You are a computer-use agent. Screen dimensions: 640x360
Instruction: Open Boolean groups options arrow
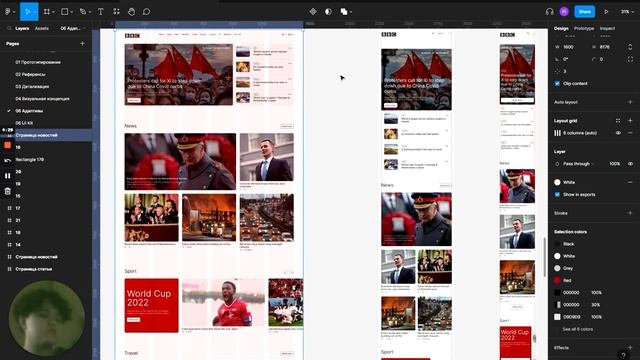click(x=351, y=12)
